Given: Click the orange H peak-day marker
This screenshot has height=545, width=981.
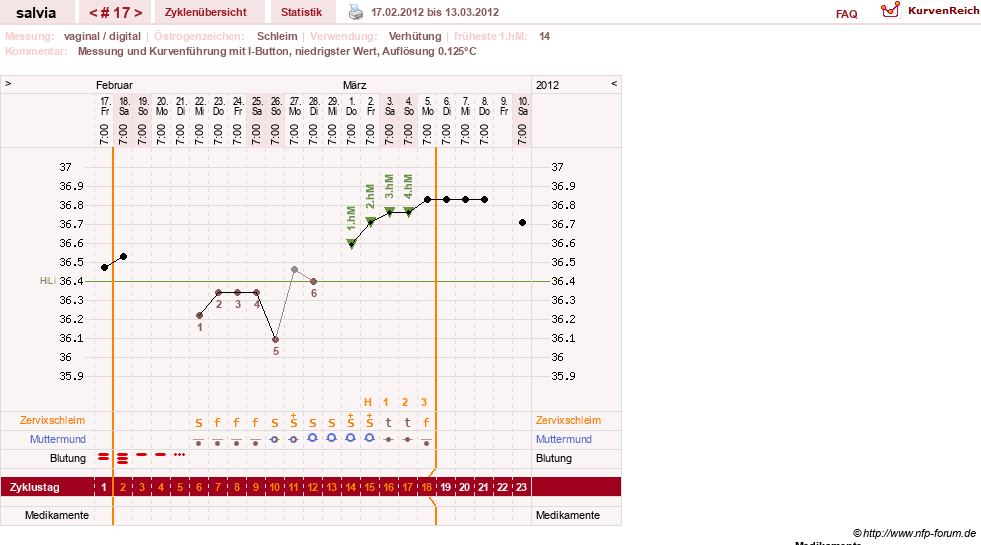Looking at the screenshot, I should [368, 402].
